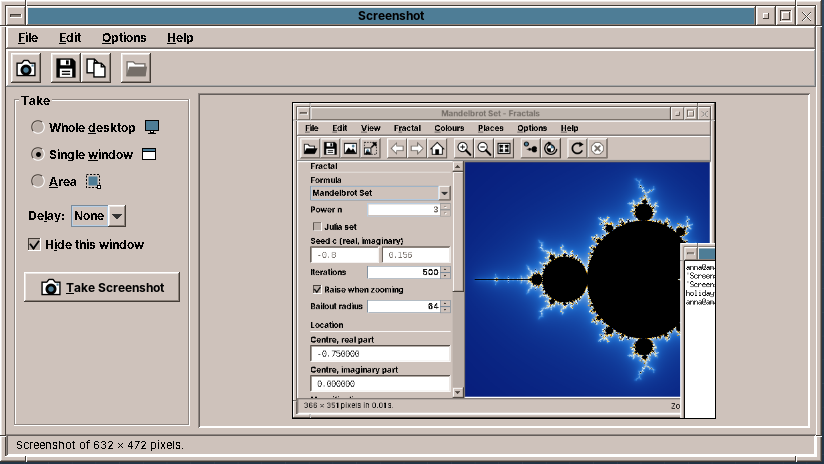Click Centre imaginary part field 0.000000
This screenshot has height=464, width=824.
pyautogui.click(x=380, y=384)
